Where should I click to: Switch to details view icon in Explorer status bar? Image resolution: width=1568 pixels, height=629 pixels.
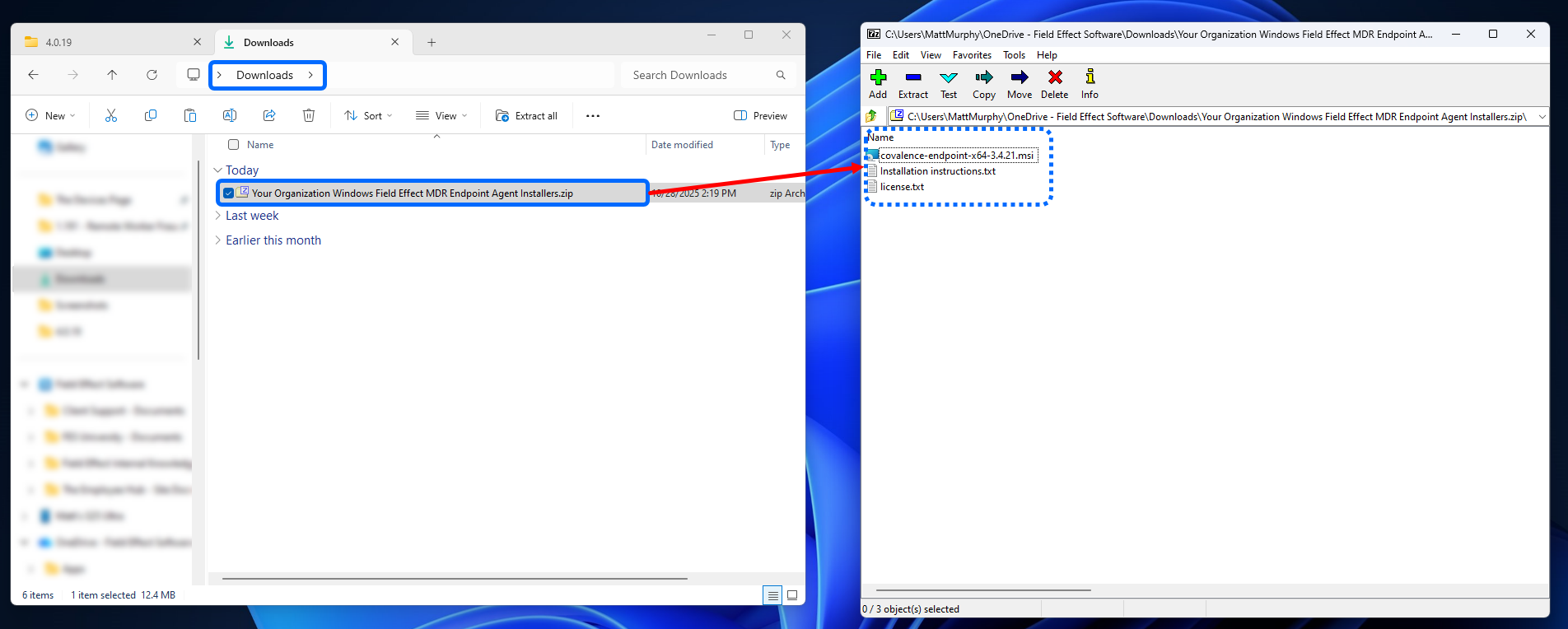(x=772, y=595)
